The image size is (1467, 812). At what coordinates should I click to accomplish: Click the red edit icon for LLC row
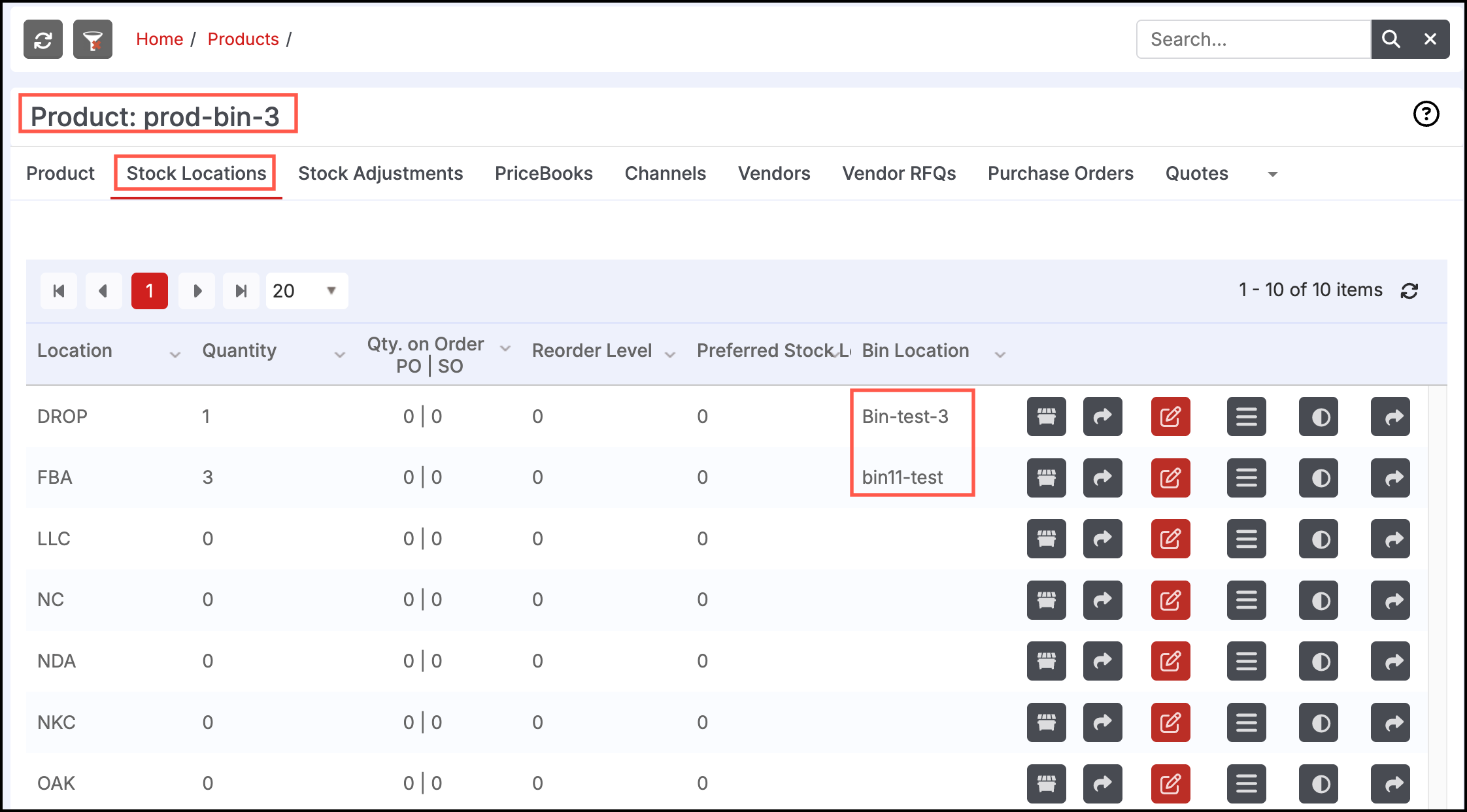(1170, 539)
